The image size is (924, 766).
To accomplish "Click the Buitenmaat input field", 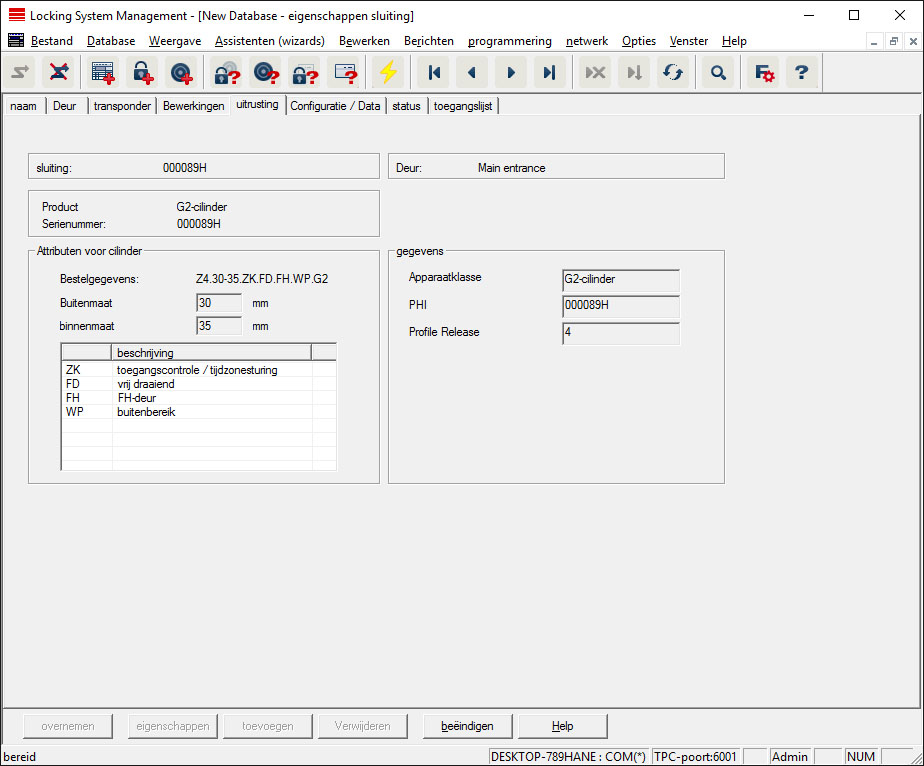I will point(219,303).
